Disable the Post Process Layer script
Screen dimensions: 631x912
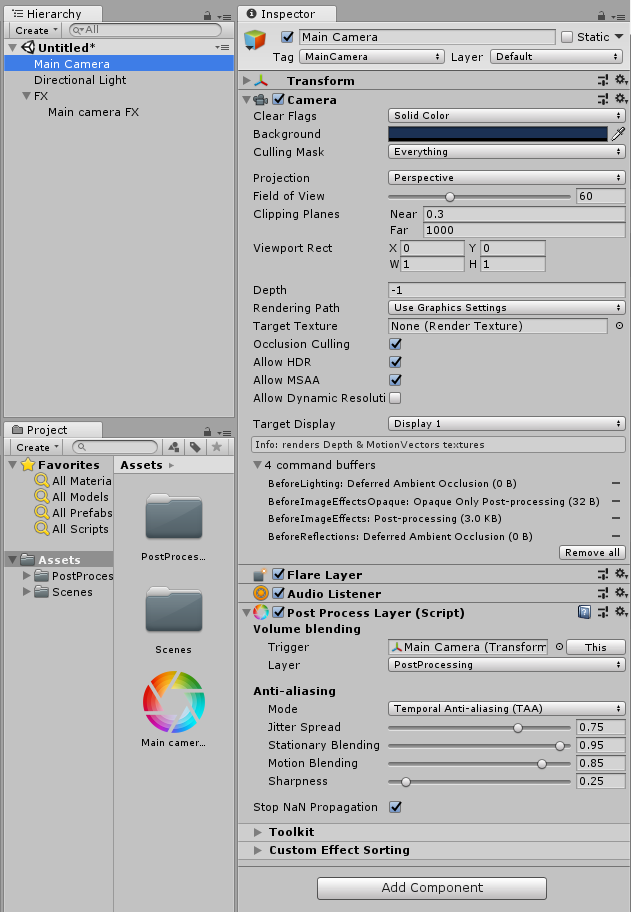pos(279,612)
